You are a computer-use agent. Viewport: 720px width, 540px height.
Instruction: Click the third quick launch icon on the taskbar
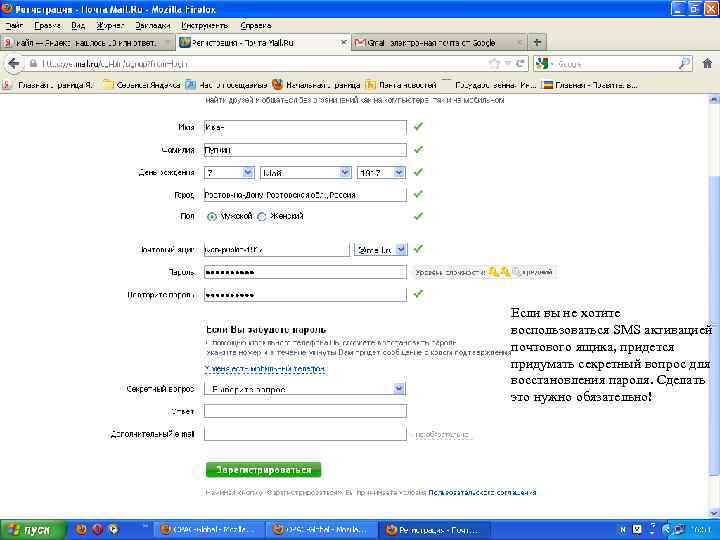coord(114,529)
